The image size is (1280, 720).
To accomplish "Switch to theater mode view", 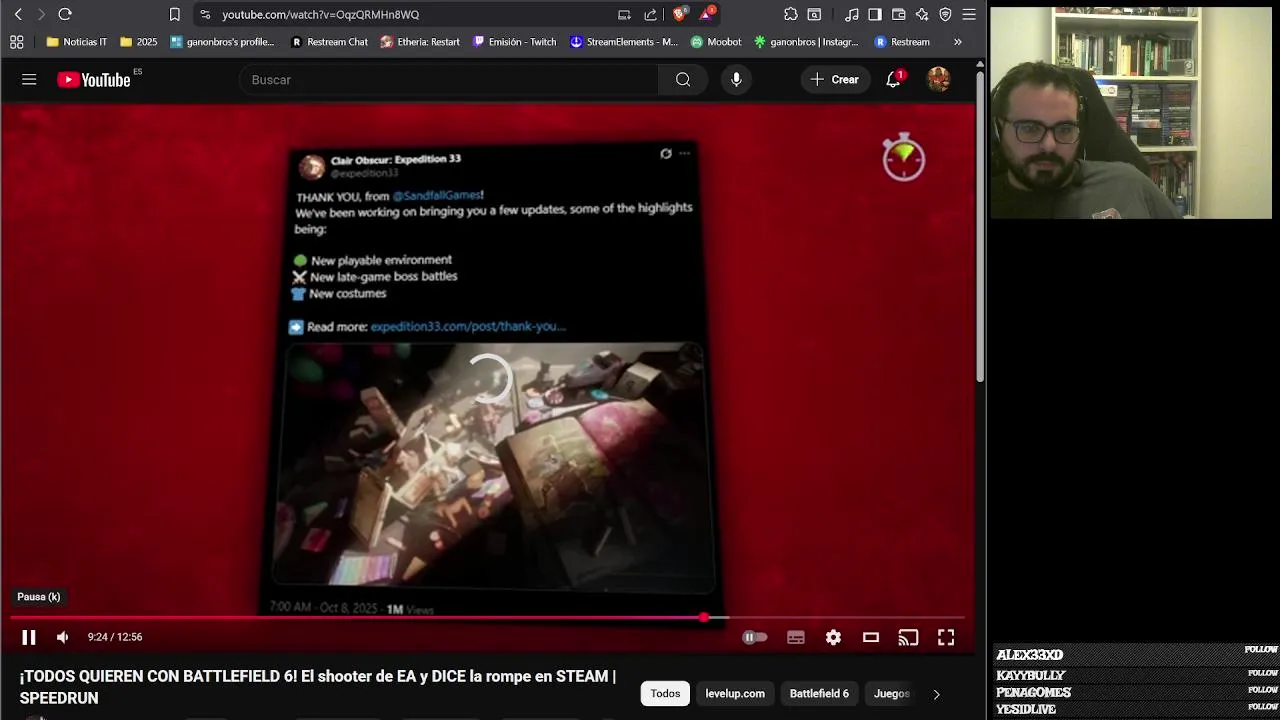I will tap(871, 637).
